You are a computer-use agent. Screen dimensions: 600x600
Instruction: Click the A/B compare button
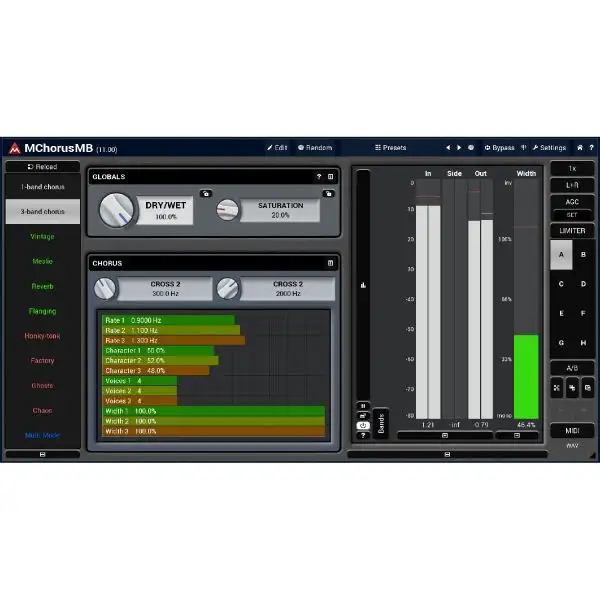[572, 367]
